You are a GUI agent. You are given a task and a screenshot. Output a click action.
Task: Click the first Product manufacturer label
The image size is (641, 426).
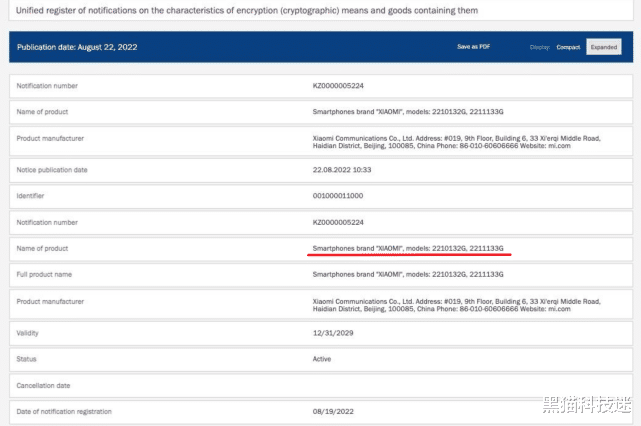pos(50,138)
